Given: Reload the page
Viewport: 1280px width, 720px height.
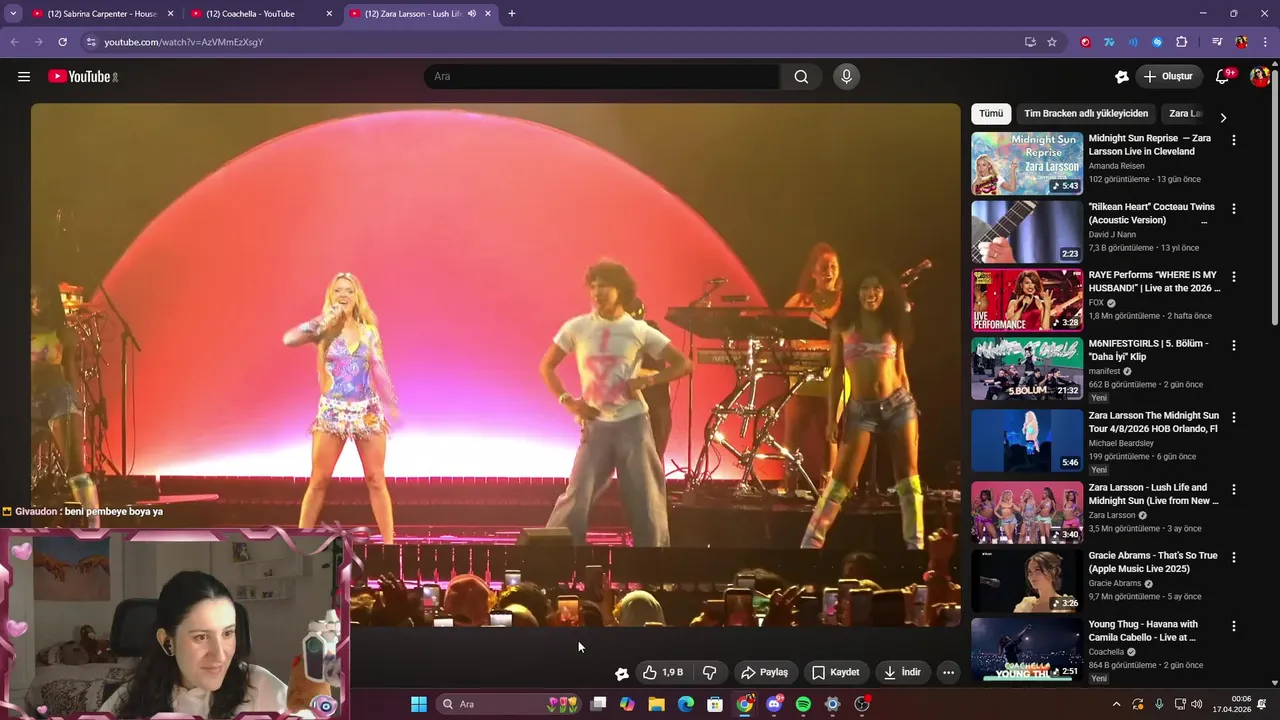Looking at the screenshot, I should coord(62,42).
